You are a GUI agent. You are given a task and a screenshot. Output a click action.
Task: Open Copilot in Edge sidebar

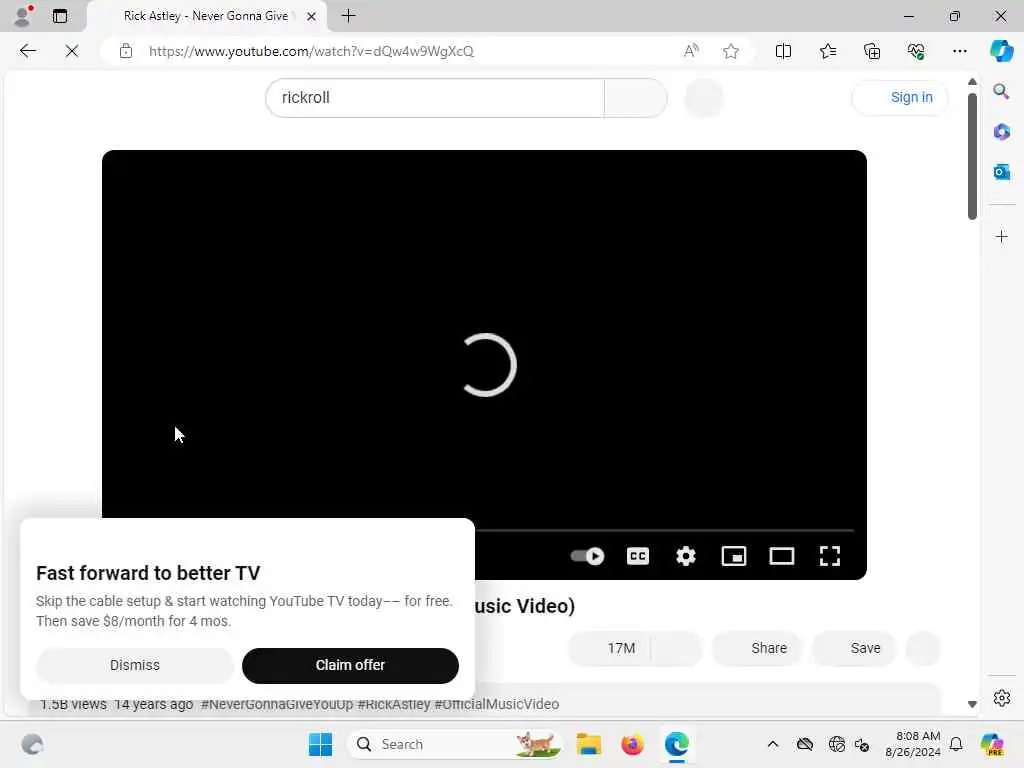click(1001, 51)
